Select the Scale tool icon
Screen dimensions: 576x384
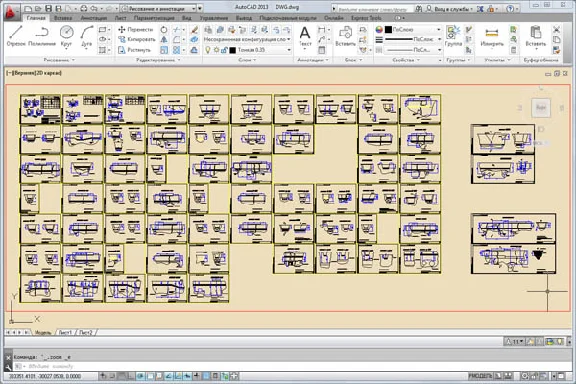pyautogui.click(x=164, y=50)
